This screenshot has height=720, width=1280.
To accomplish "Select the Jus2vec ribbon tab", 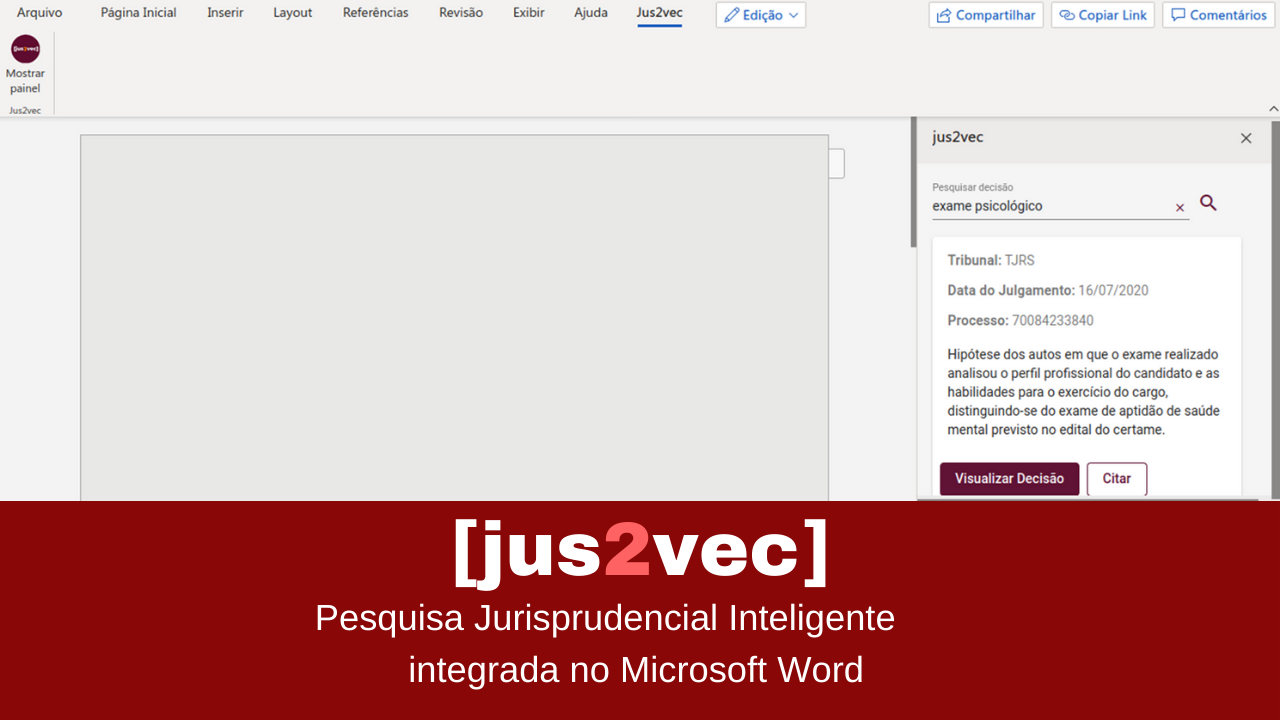I will tap(660, 13).
